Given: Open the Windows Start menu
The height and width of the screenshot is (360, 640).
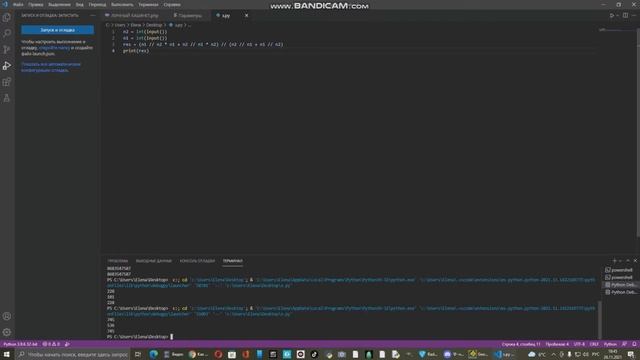Looking at the screenshot, I should [x=7, y=354].
